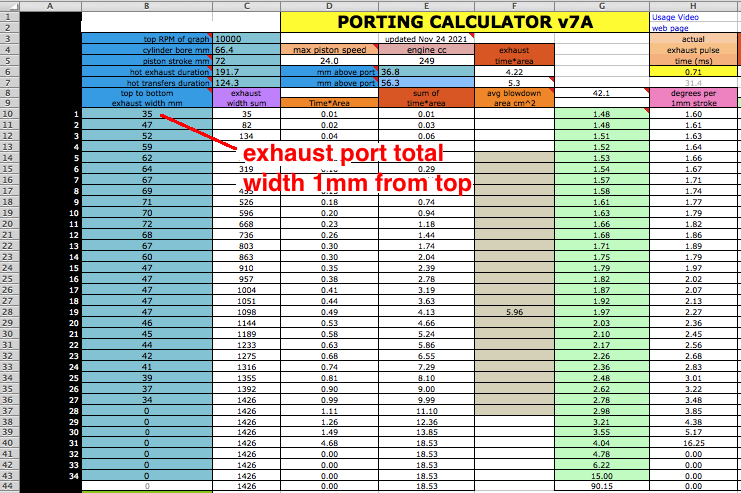Select mm above port value 56.3
Viewport: 741px width, 493px height.
click(426, 83)
